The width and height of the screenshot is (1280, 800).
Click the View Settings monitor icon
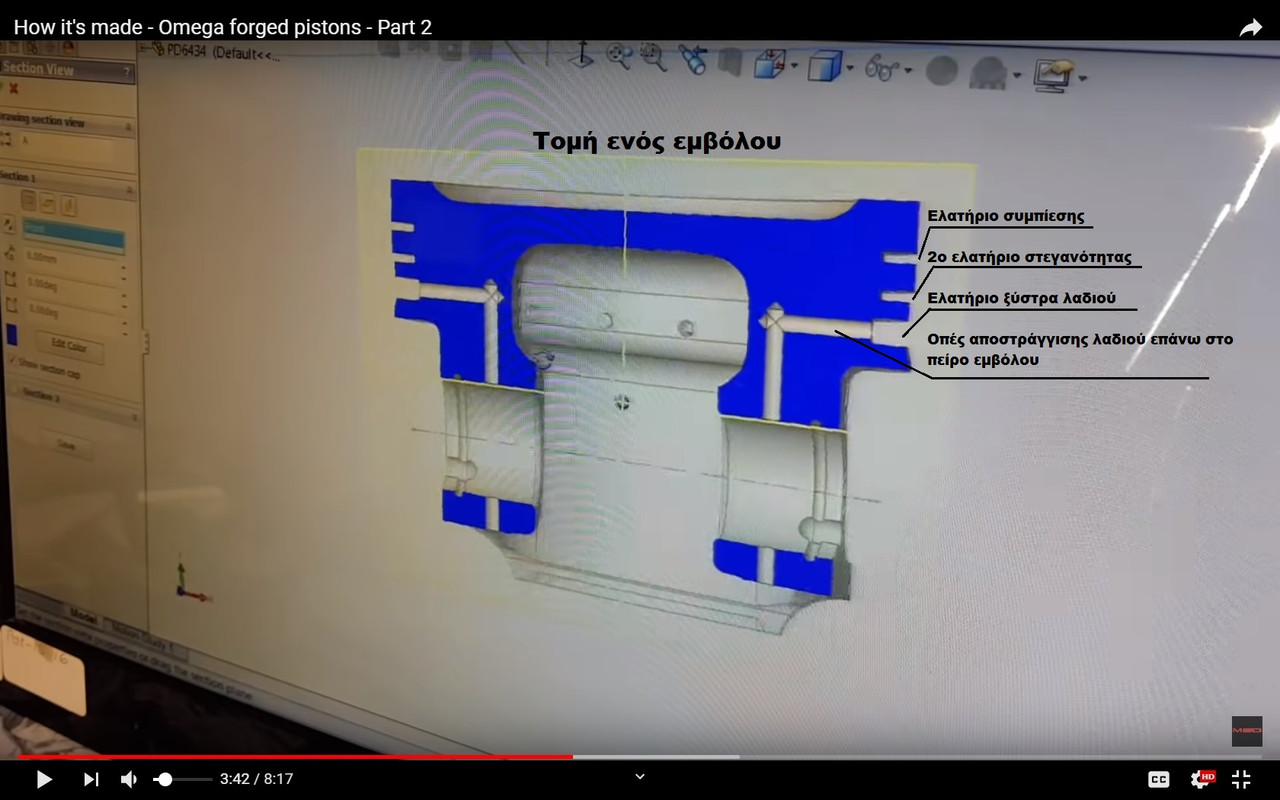pyautogui.click(x=1053, y=75)
